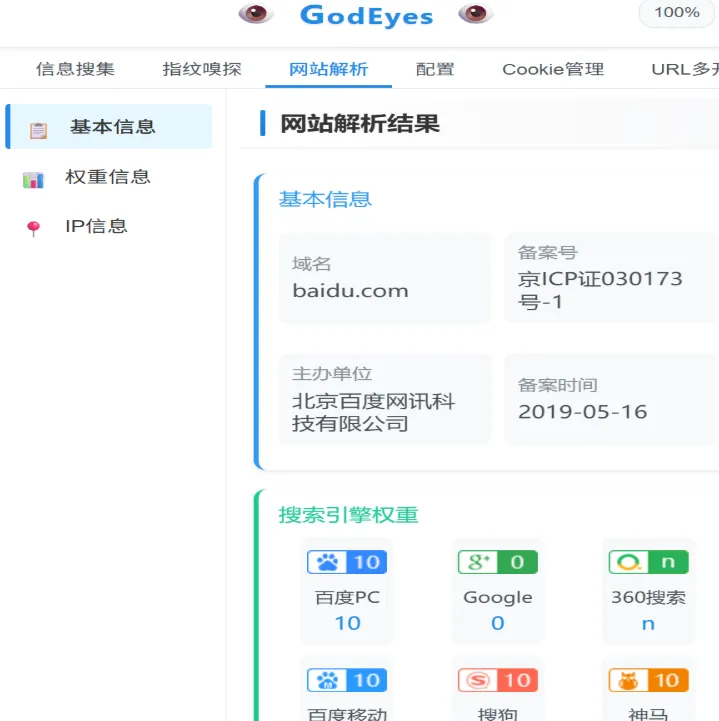The height and width of the screenshot is (721, 719).
Task: Click the bar chart icon beside 权重信息
Action: tap(33, 180)
